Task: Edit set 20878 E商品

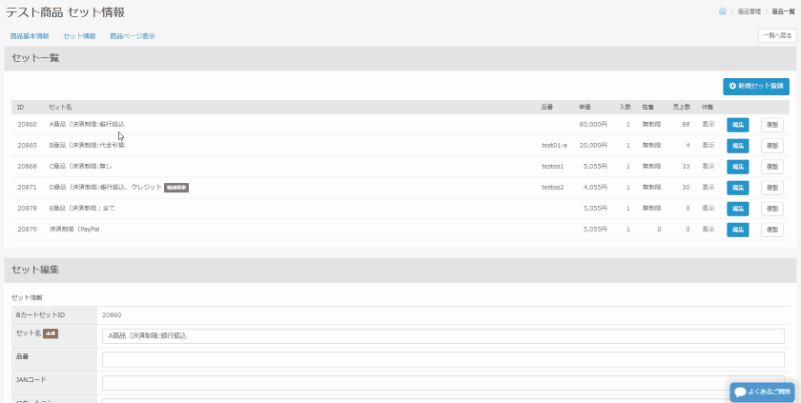Action: pyautogui.click(x=738, y=208)
